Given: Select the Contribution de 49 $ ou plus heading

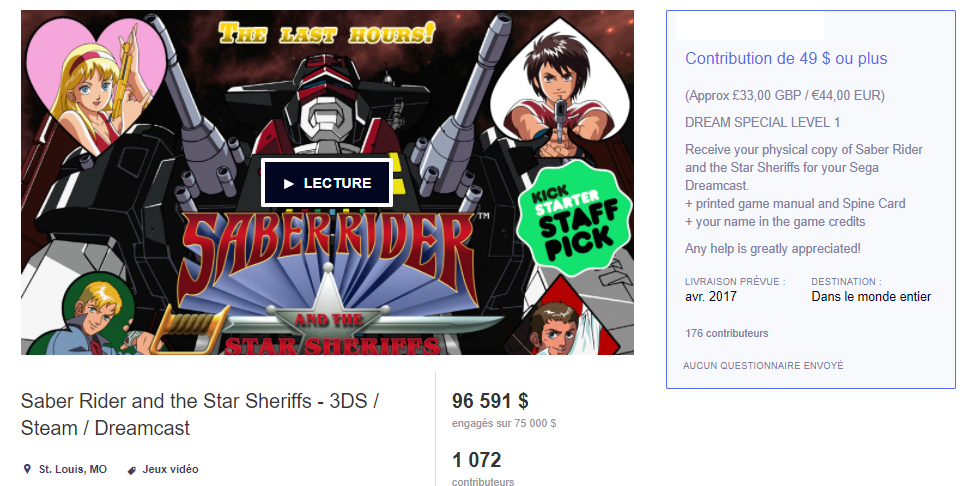Looking at the screenshot, I should point(786,59).
